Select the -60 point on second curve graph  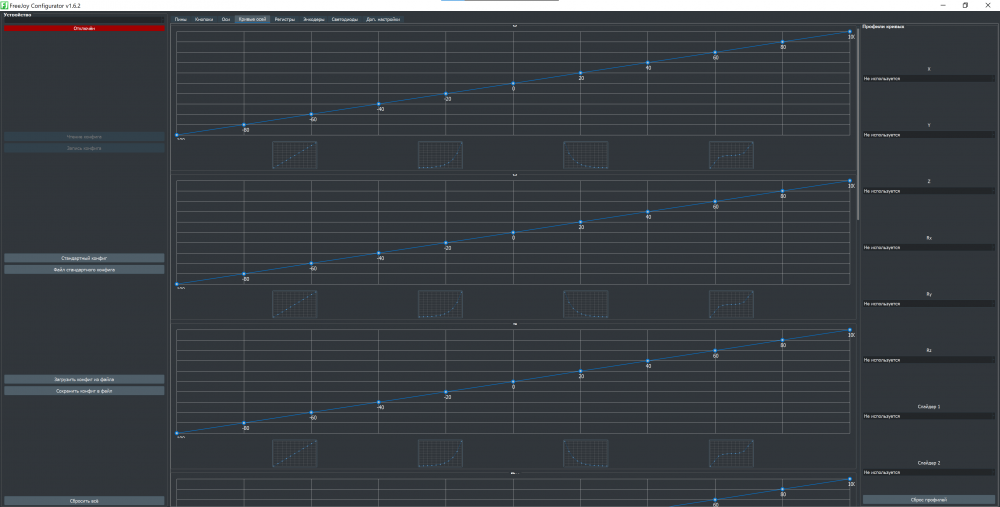point(311,263)
